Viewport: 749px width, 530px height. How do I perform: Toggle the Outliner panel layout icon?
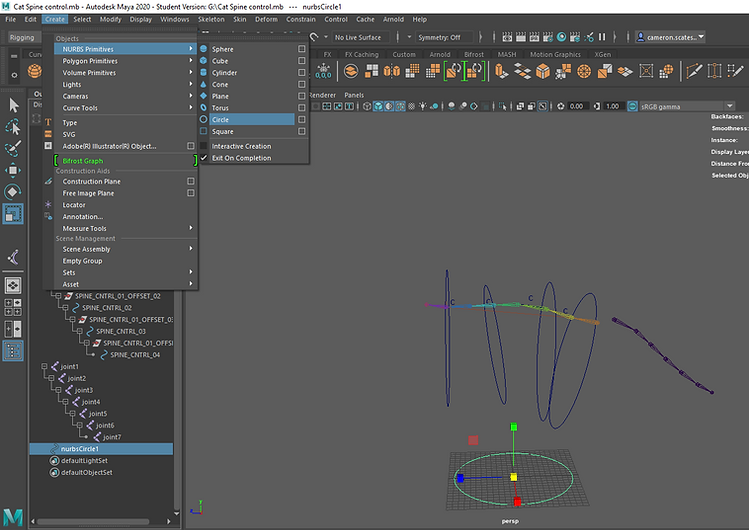coord(13,351)
